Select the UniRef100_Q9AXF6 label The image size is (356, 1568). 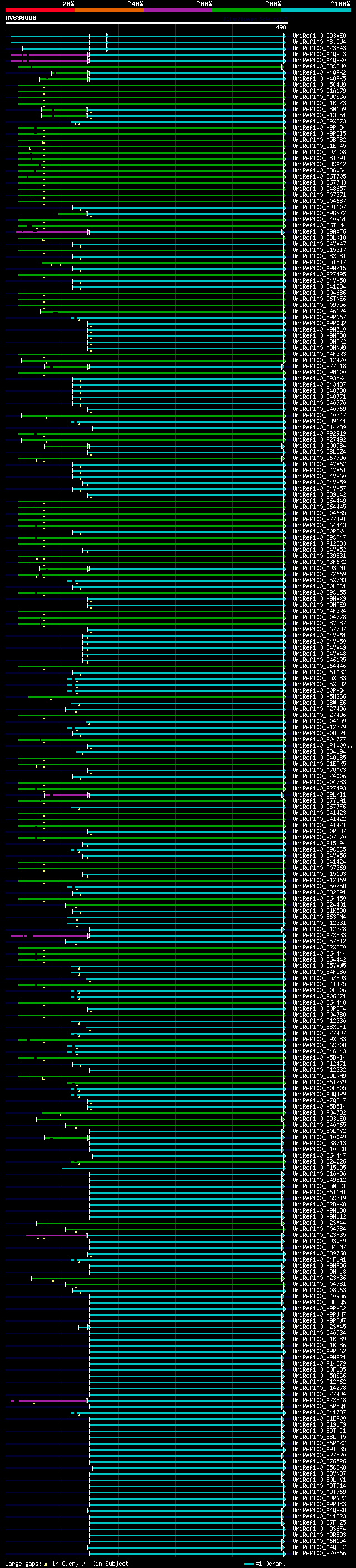click(319, 232)
